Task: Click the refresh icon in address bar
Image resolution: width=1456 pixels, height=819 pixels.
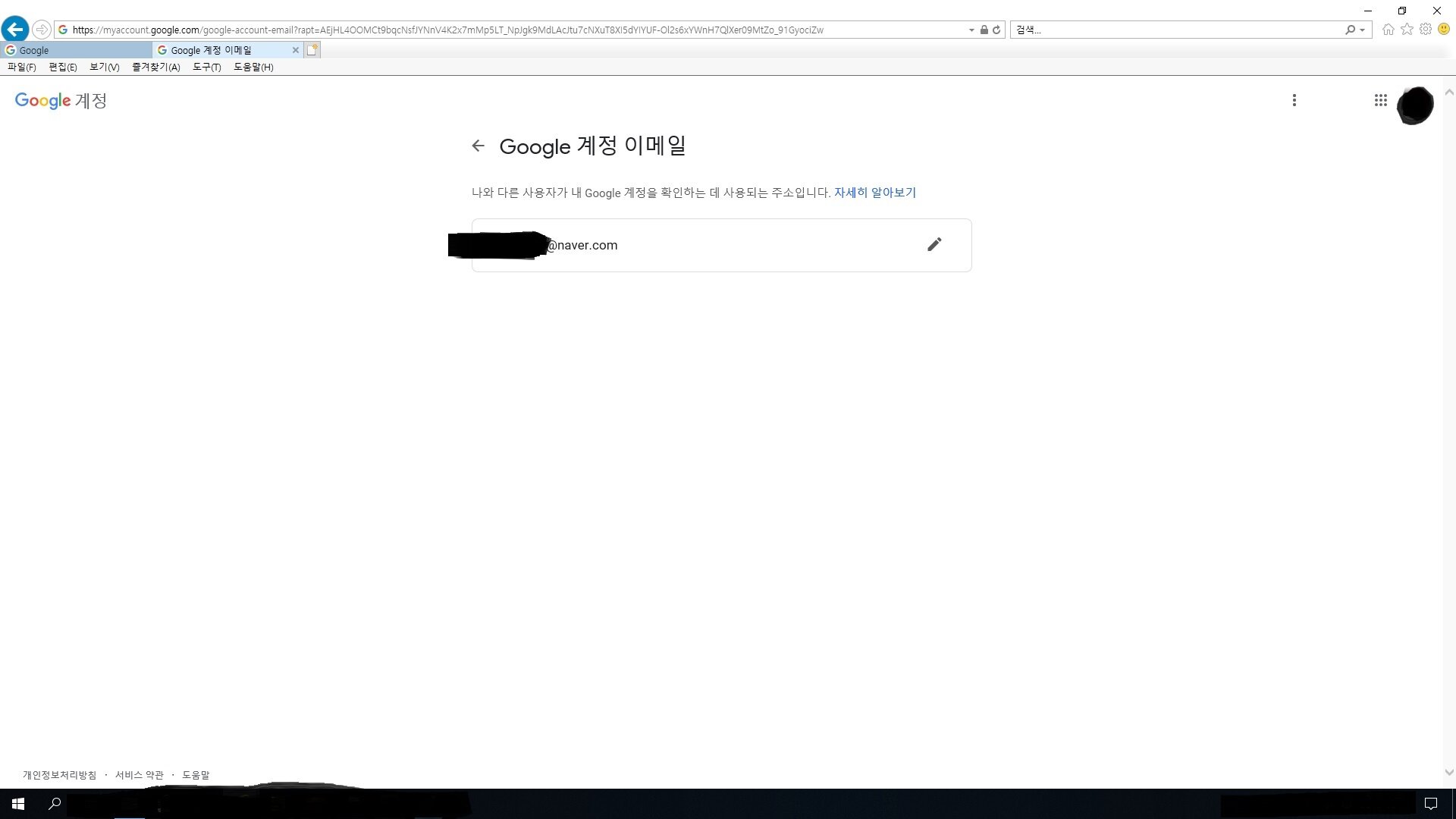Action: [x=996, y=30]
